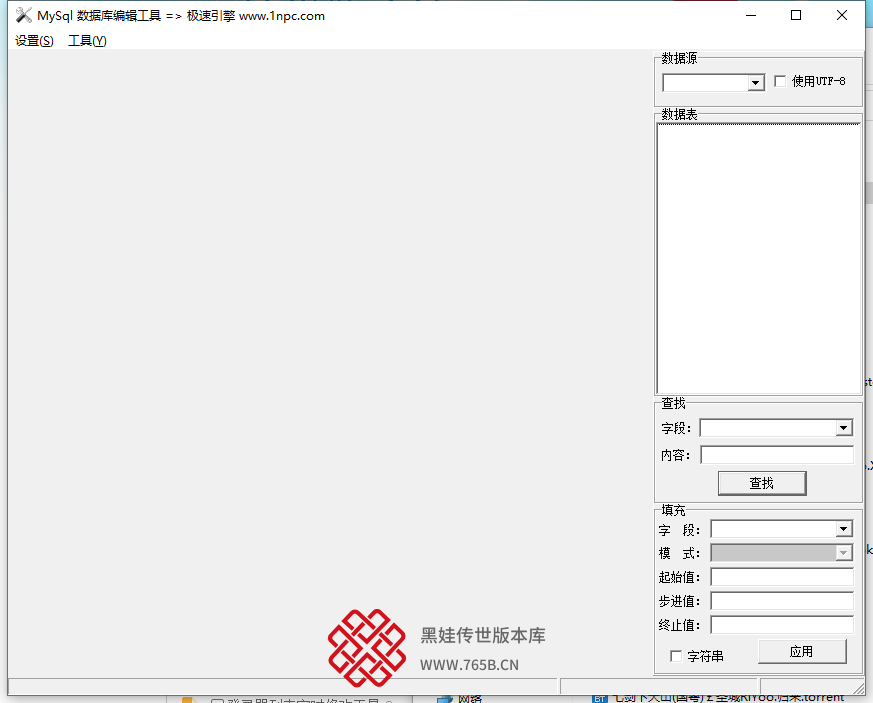This screenshot has width=873, height=703.
Task: Minimize the MySql tool window
Action: point(751,16)
